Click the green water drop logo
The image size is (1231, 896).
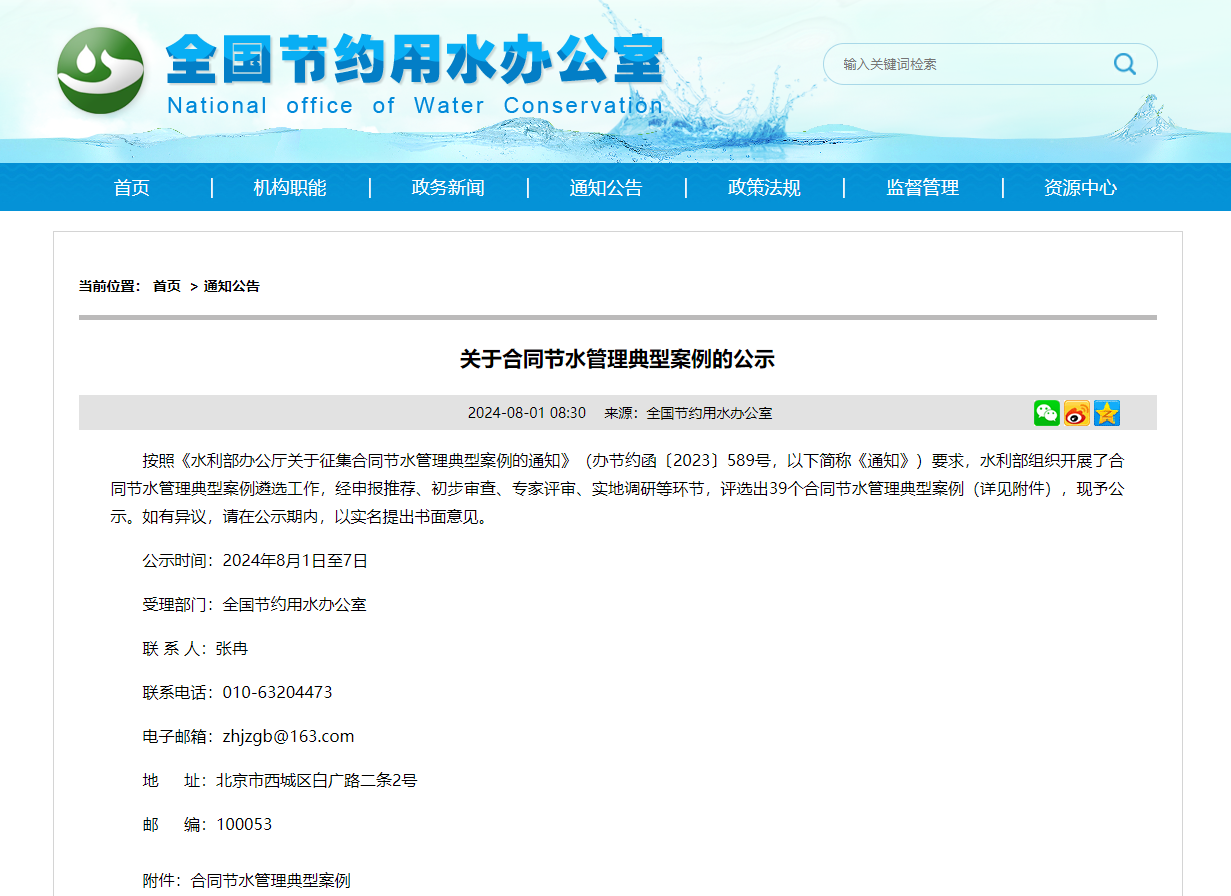[x=100, y=70]
